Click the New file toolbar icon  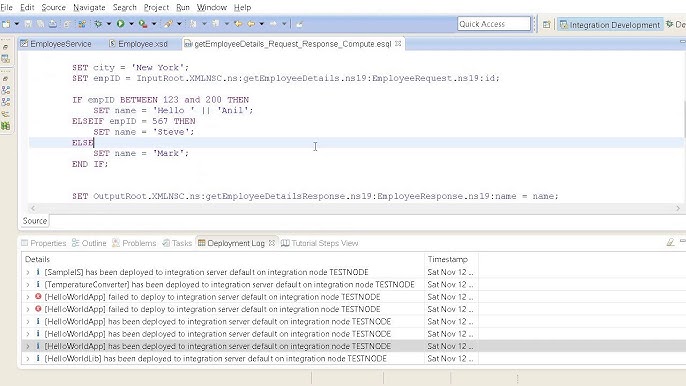(6, 24)
